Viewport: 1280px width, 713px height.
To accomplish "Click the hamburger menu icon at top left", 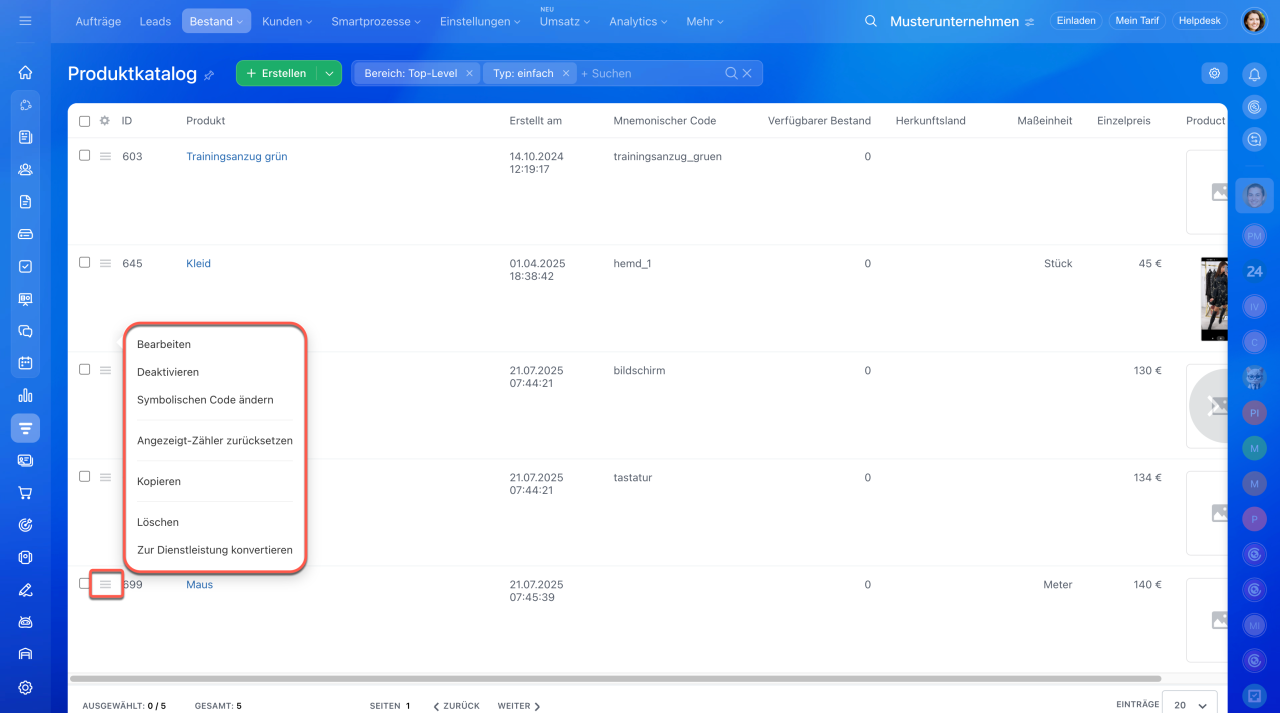I will point(25,21).
